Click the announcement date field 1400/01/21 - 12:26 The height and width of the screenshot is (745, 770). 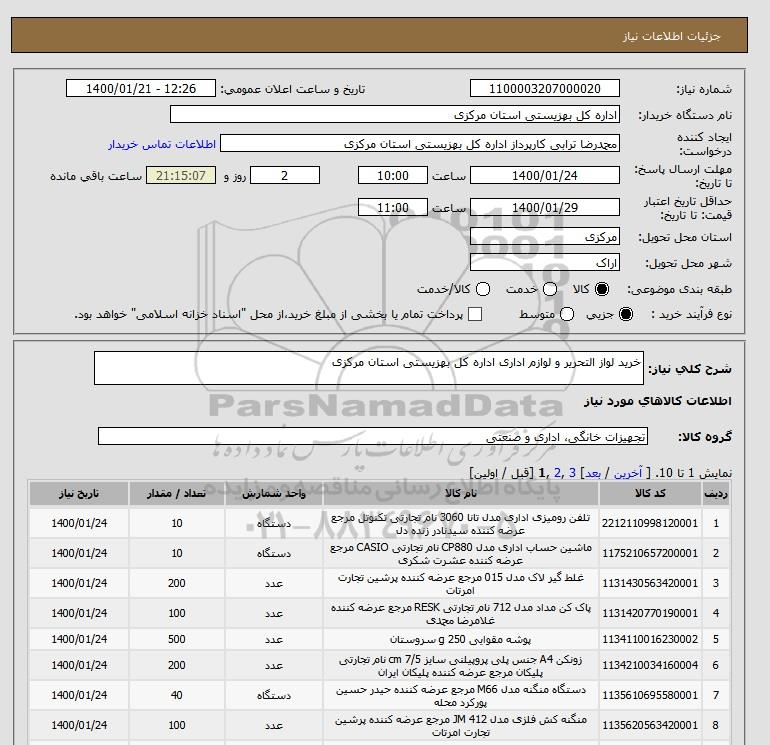point(140,88)
